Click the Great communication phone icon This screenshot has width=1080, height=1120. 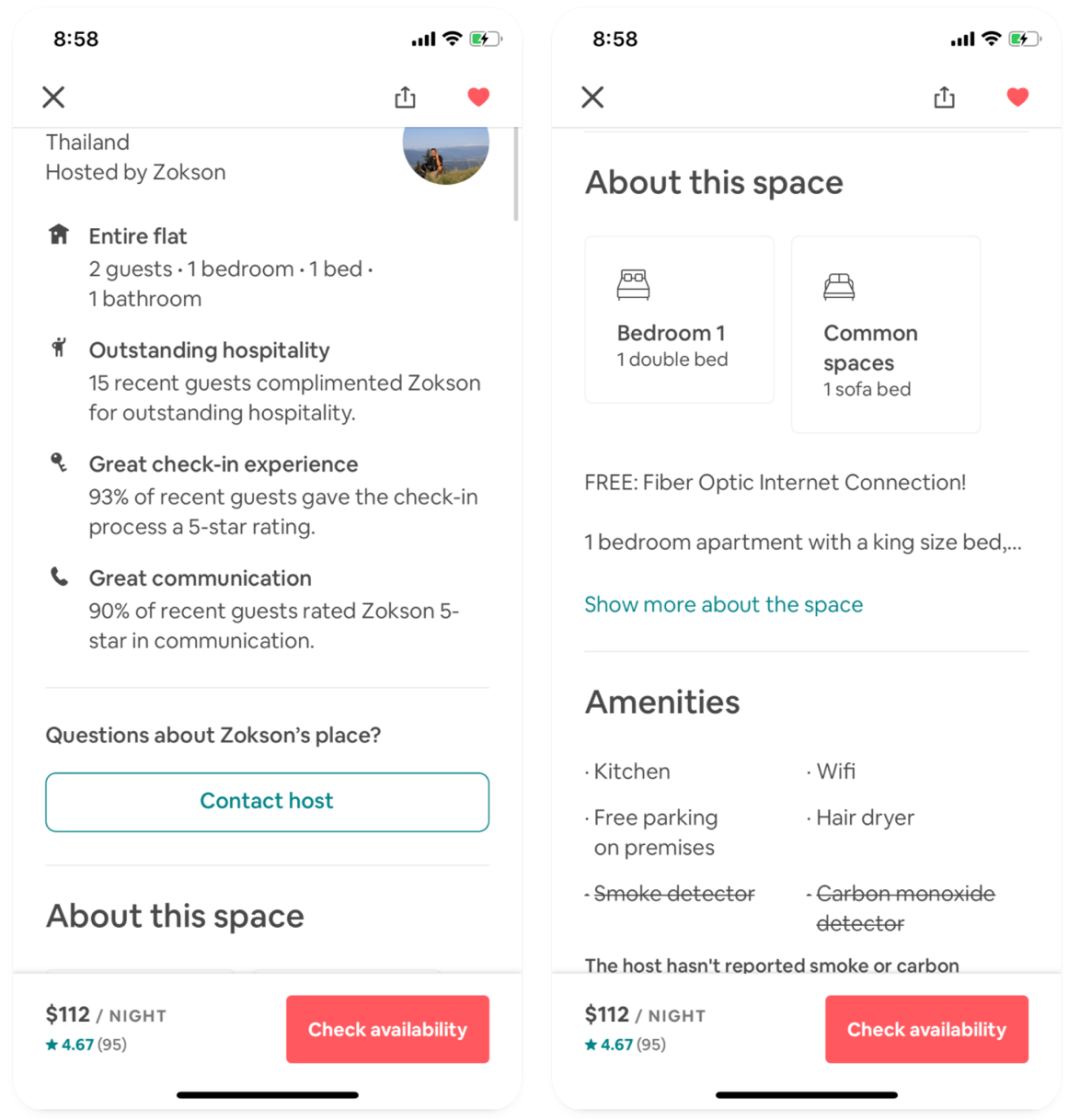pyautogui.click(x=59, y=577)
